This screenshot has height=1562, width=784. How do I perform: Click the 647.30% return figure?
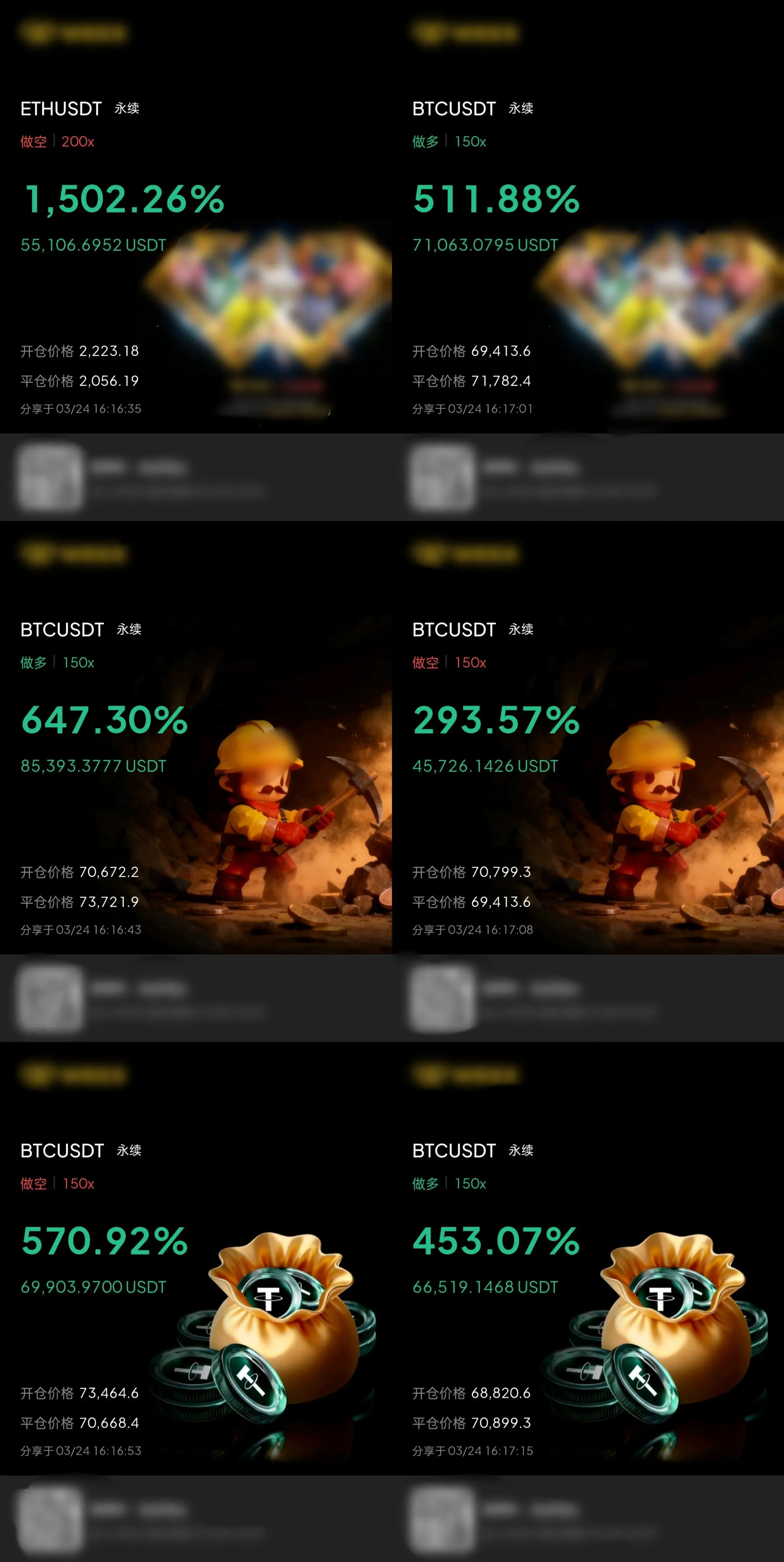point(104,720)
